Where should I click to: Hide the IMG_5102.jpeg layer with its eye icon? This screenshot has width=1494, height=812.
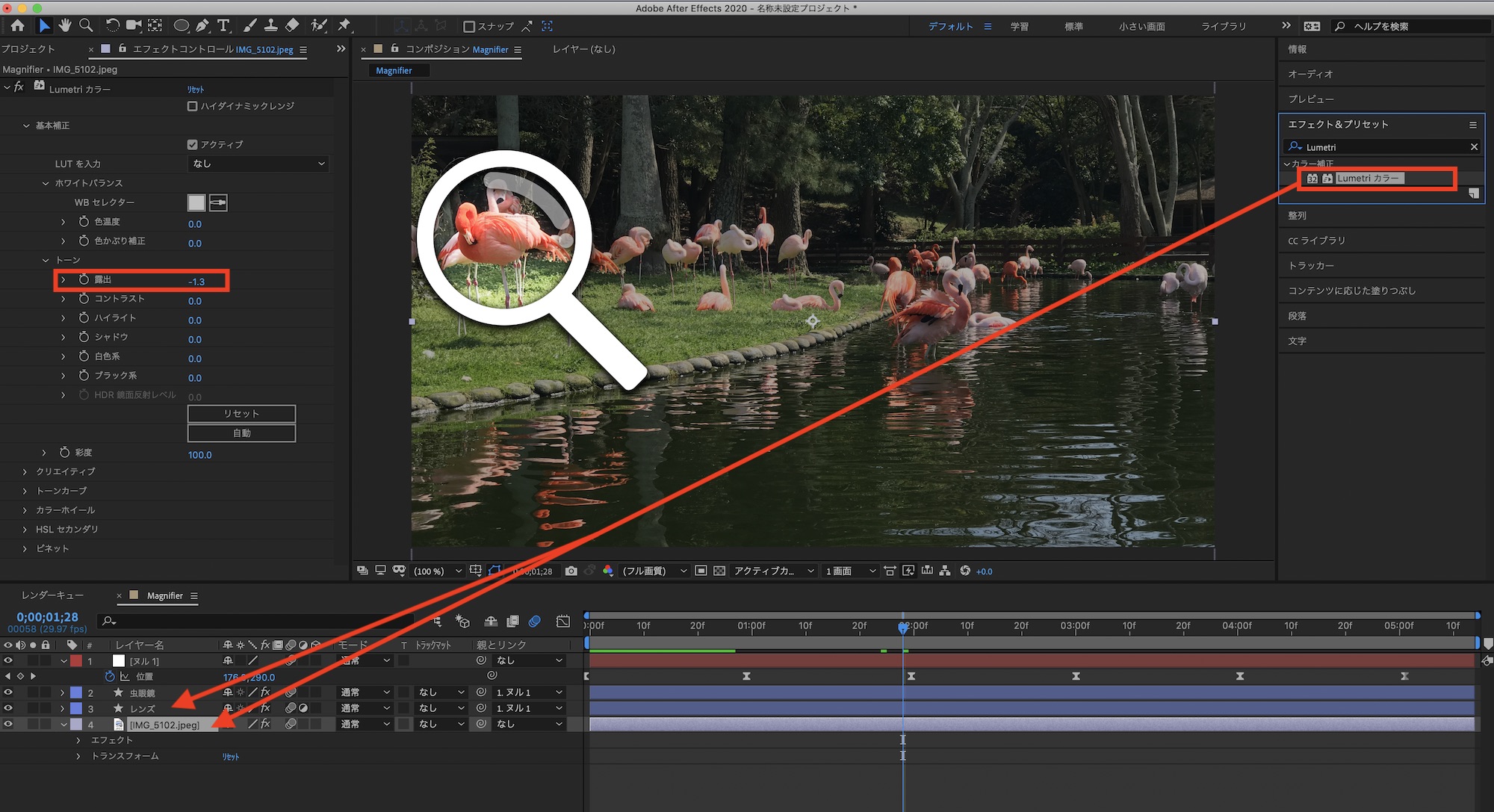coord(8,724)
